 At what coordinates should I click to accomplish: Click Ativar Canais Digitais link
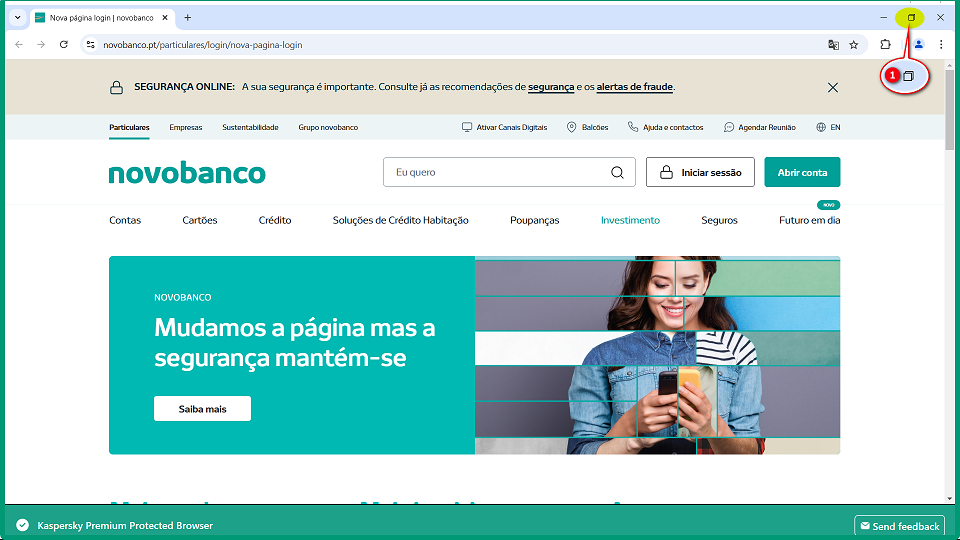point(504,127)
